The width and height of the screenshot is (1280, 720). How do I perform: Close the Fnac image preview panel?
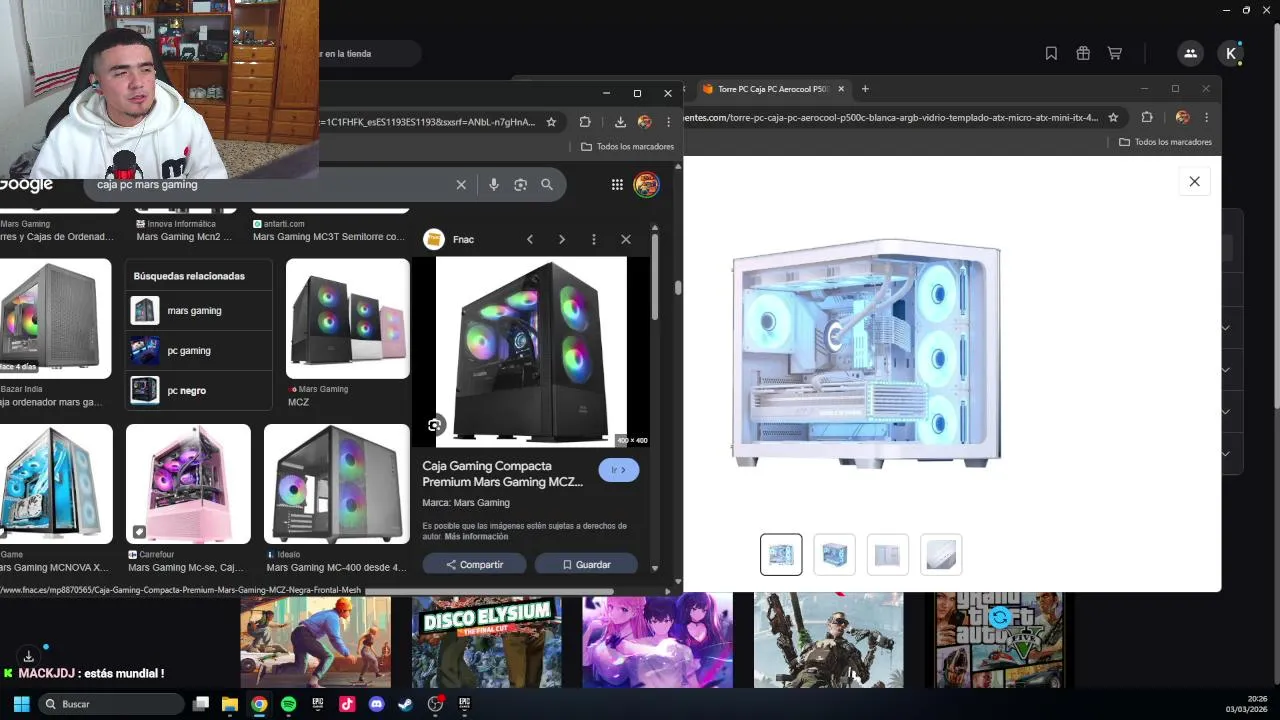coord(626,240)
